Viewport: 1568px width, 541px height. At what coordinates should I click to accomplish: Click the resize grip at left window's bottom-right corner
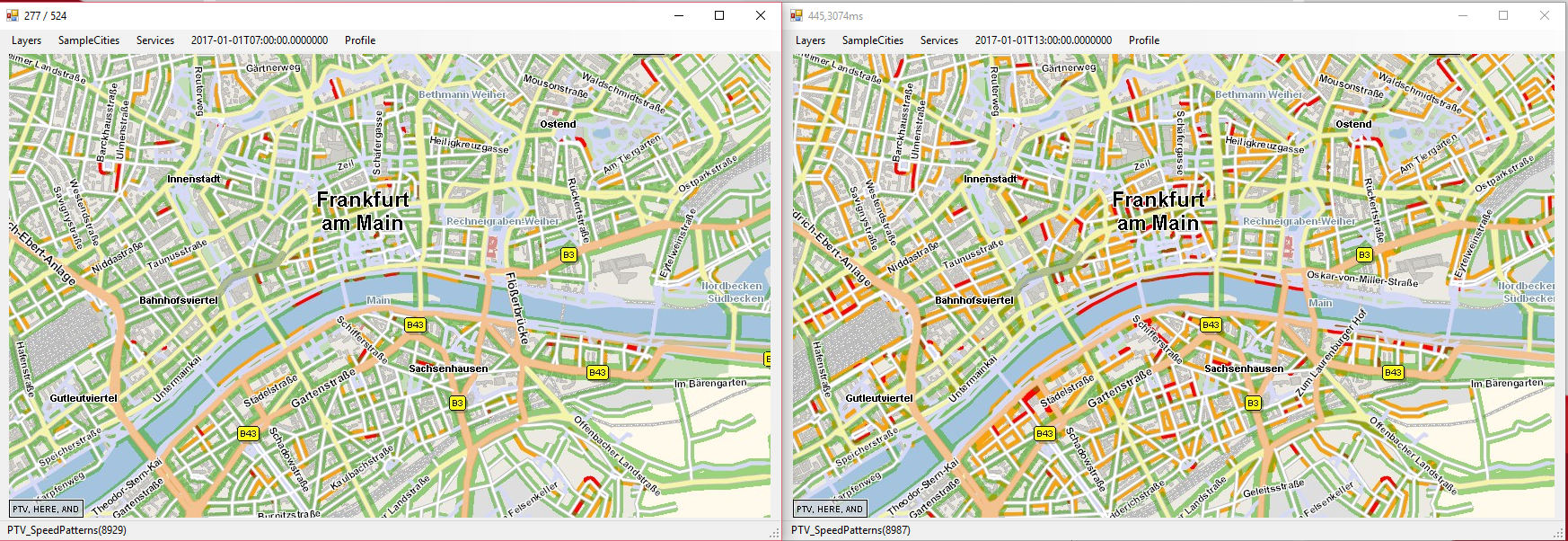(x=774, y=533)
